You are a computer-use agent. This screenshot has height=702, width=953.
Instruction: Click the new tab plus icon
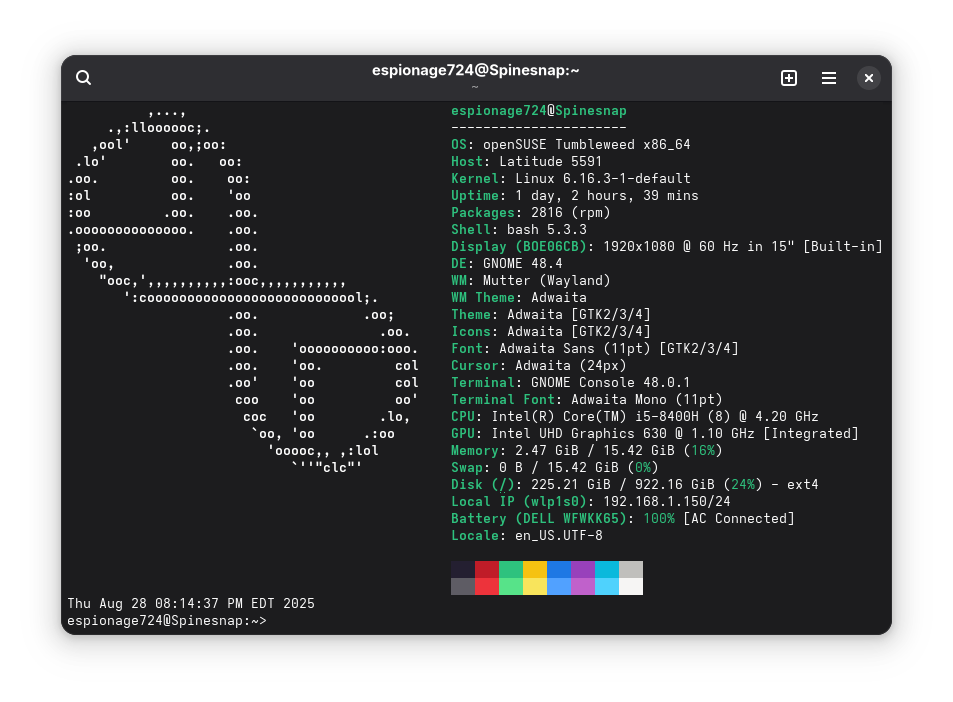(789, 78)
